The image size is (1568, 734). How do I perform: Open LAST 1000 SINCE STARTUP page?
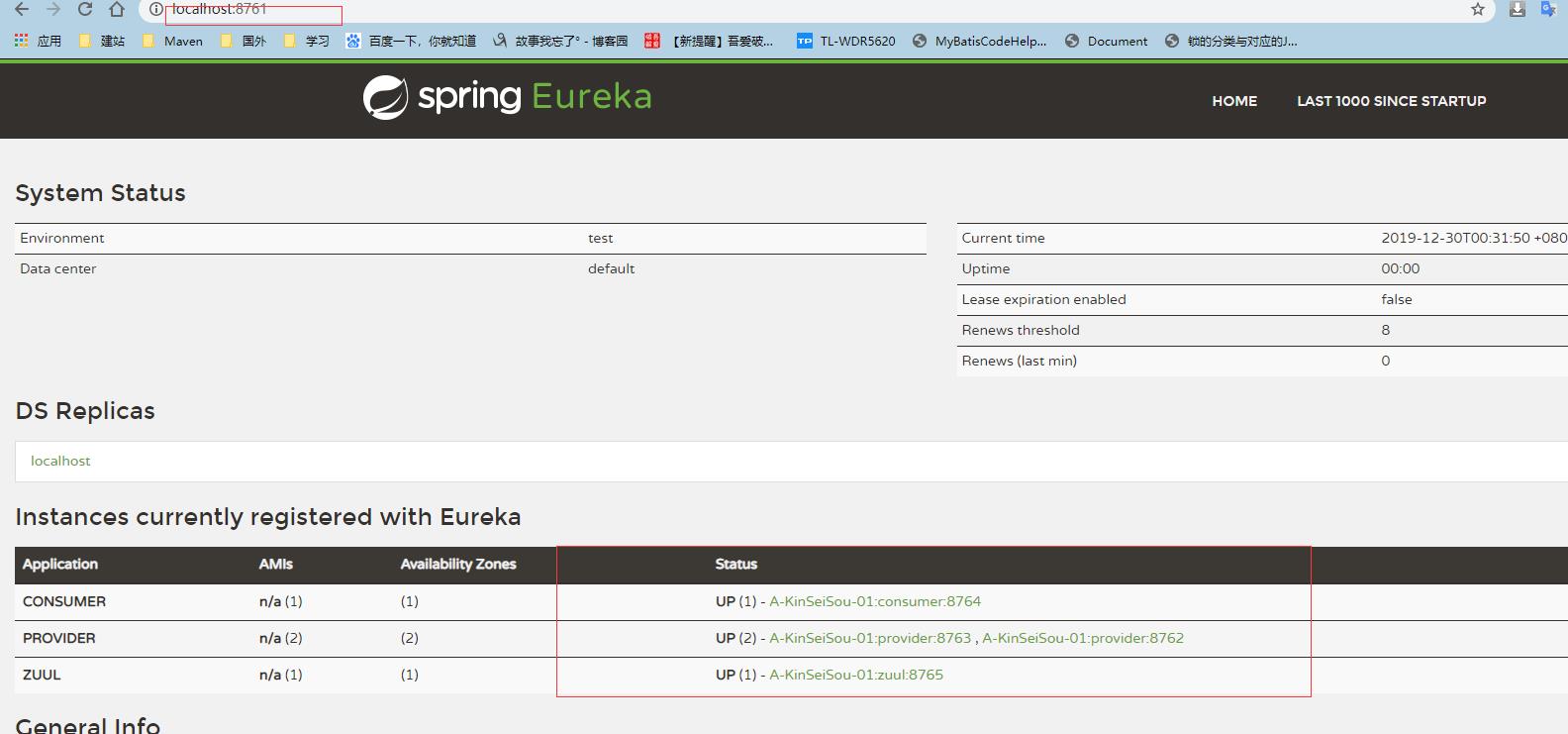coord(1391,101)
